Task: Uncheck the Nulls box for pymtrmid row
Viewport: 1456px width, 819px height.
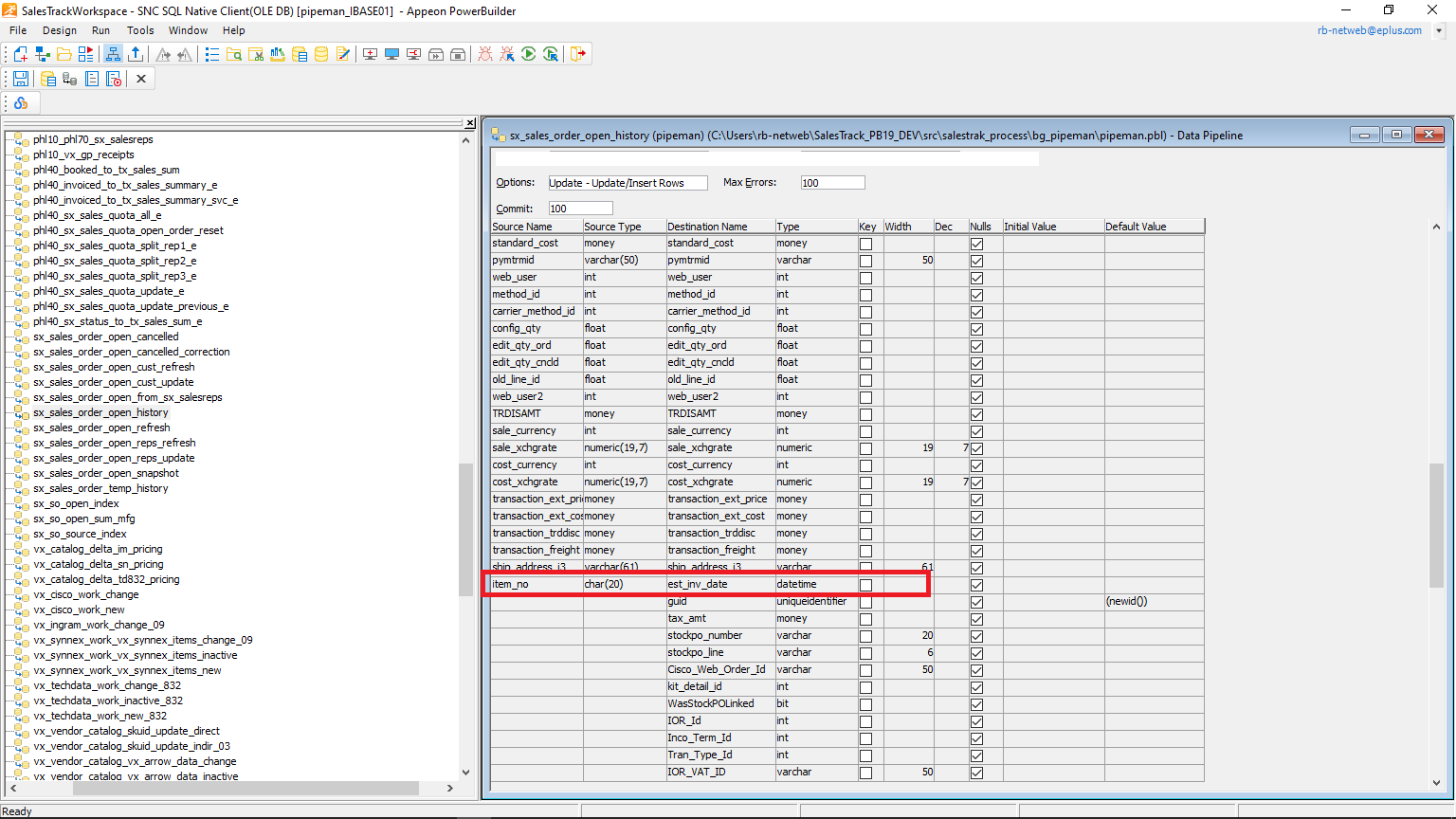Action: pos(976,261)
